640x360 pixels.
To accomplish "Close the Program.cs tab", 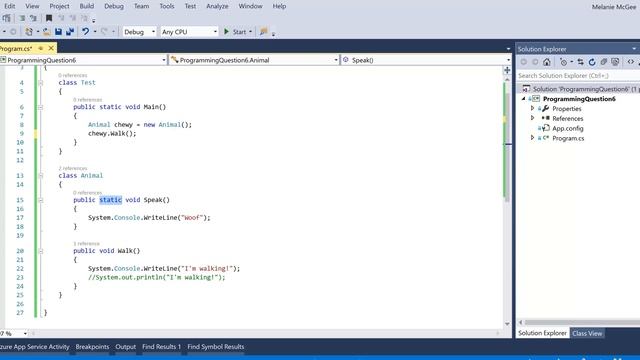I will pos(51,48).
